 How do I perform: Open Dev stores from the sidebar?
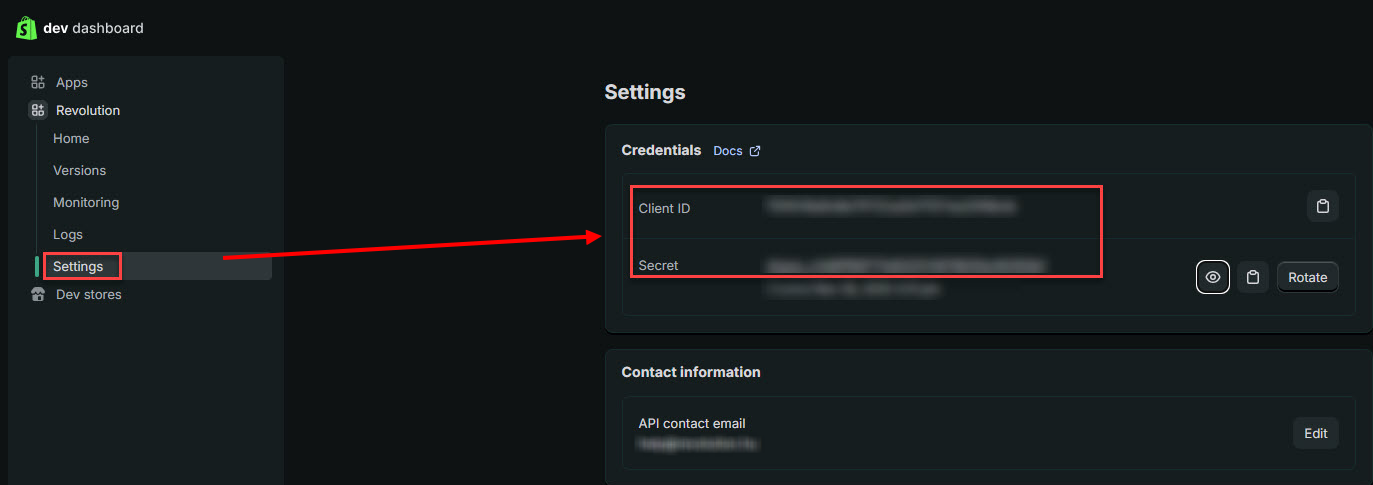88,294
